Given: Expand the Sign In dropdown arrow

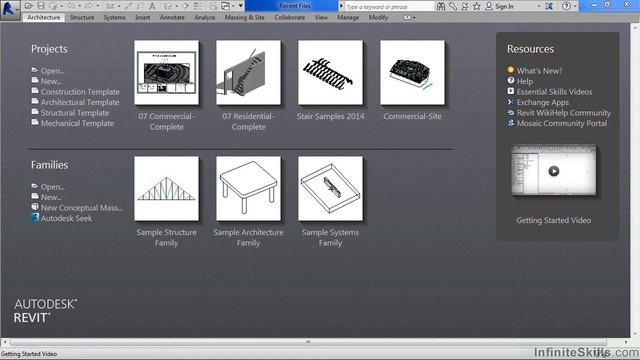Looking at the screenshot, I should pyautogui.click(x=539, y=6).
